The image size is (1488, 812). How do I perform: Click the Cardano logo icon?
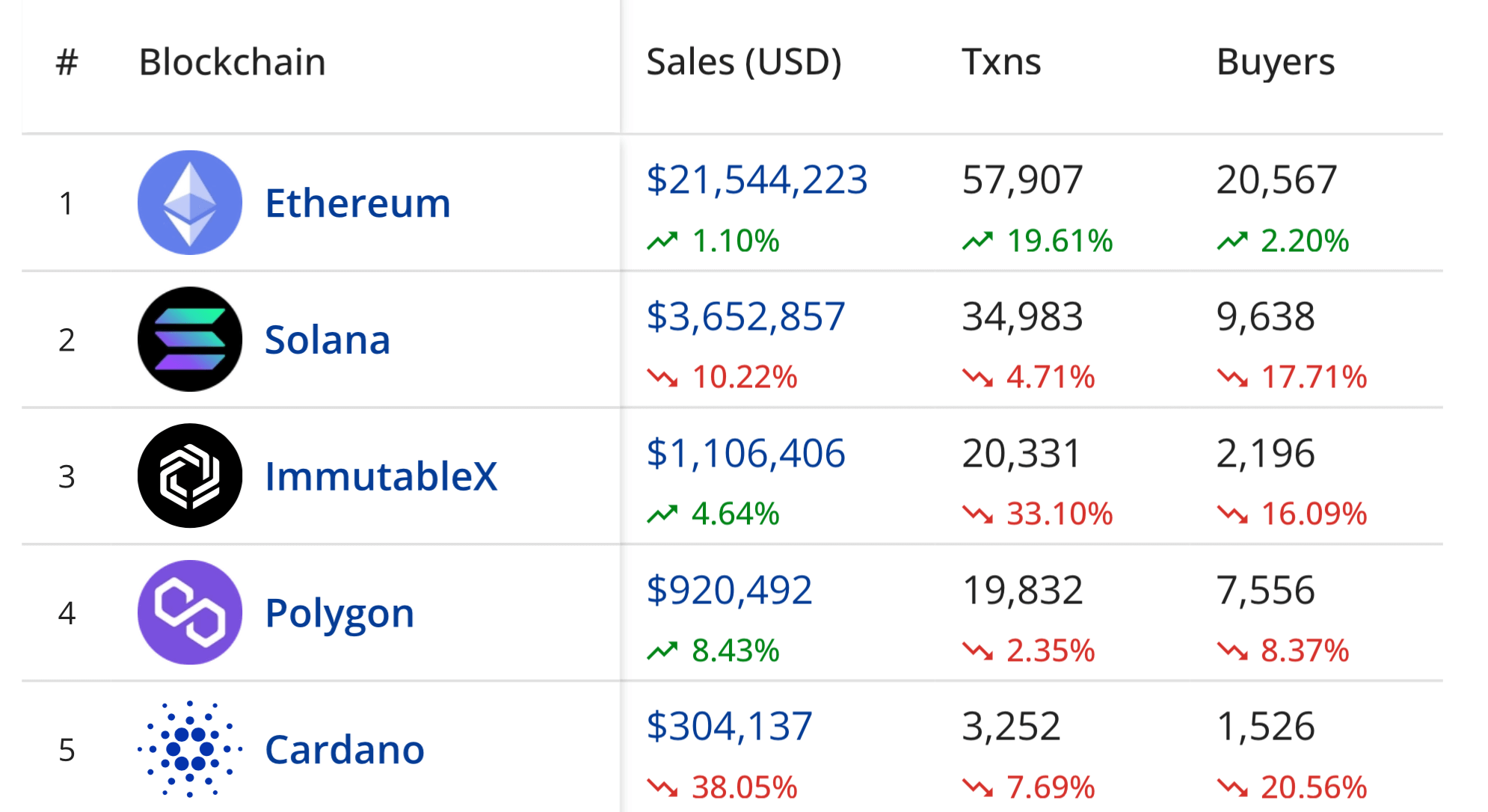click(190, 748)
